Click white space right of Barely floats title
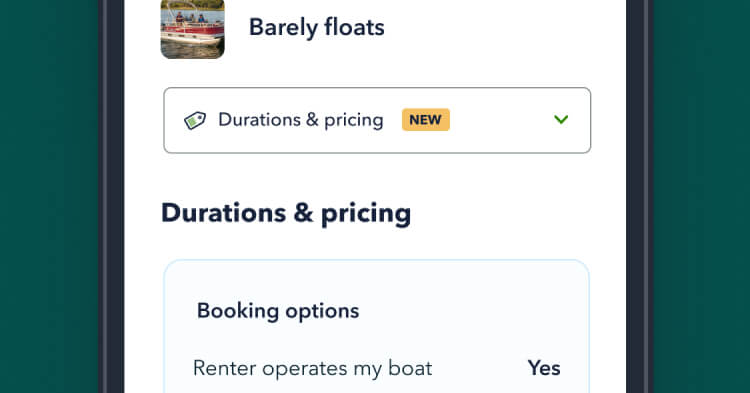750x393 pixels. tap(502, 27)
